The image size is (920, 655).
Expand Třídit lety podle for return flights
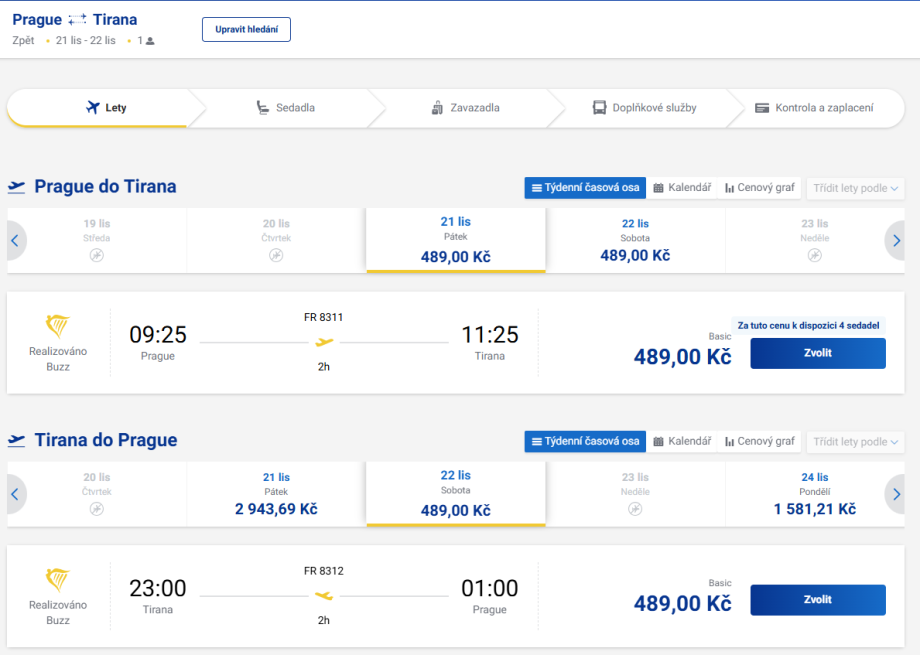856,441
